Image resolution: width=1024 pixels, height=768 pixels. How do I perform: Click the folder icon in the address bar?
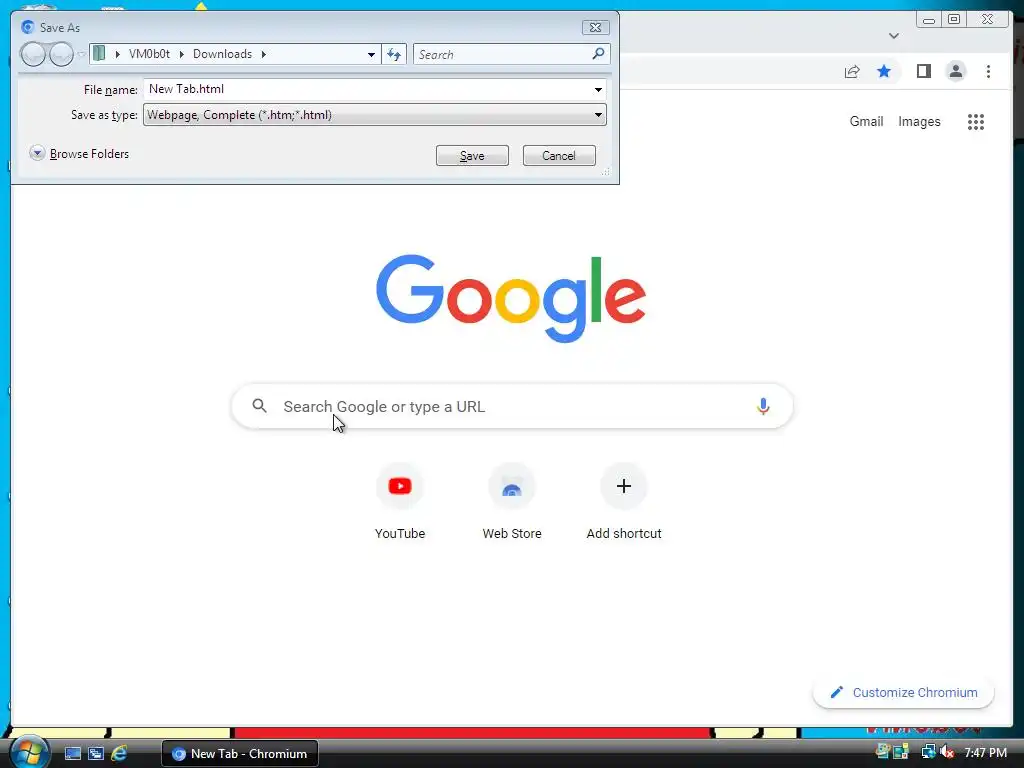[99, 54]
